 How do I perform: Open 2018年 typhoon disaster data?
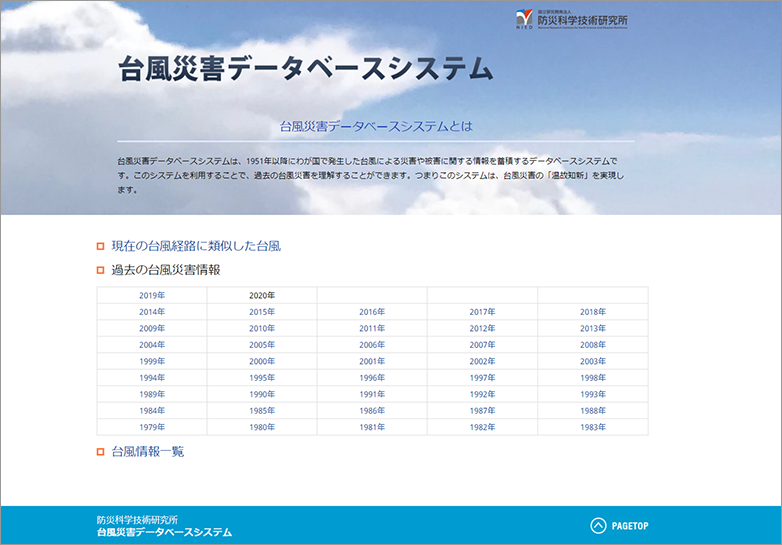(x=593, y=312)
